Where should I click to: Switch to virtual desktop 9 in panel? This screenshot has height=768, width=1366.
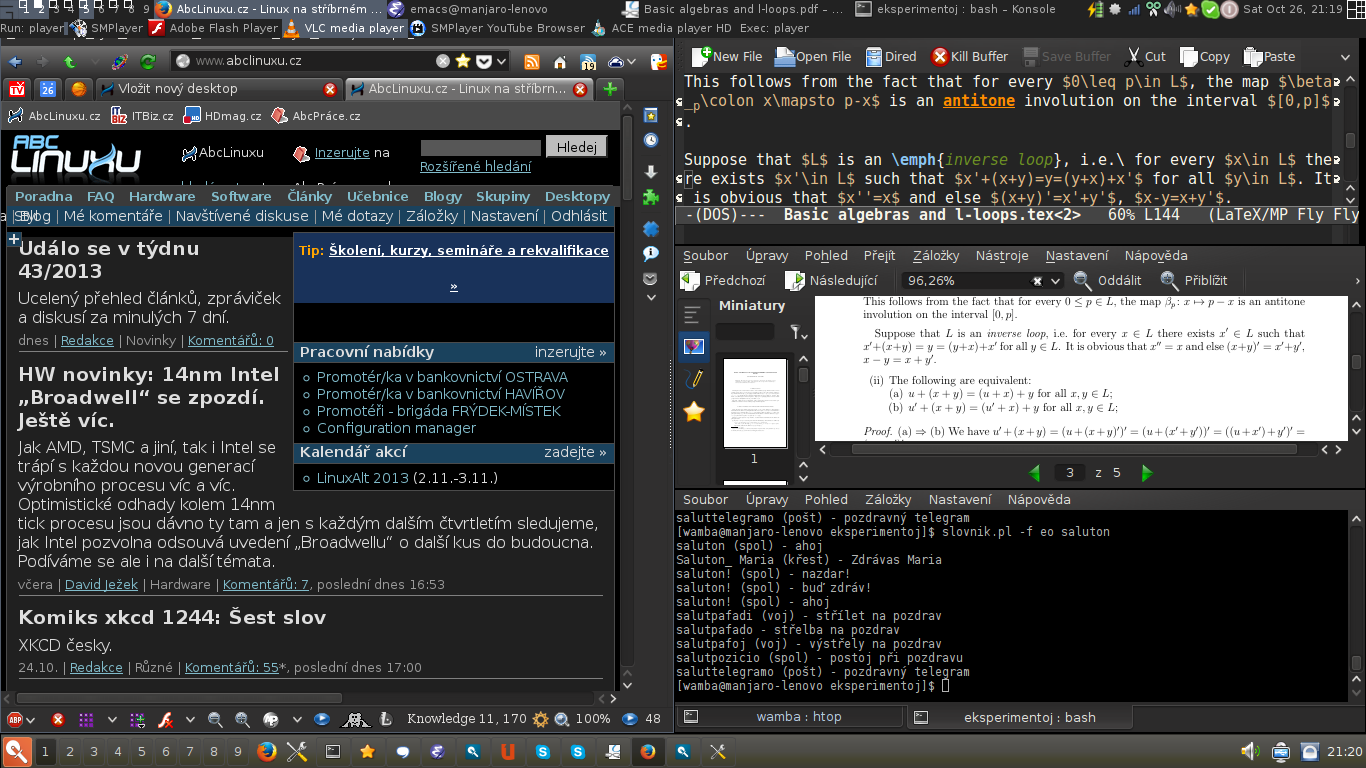(x=238, y=751)
